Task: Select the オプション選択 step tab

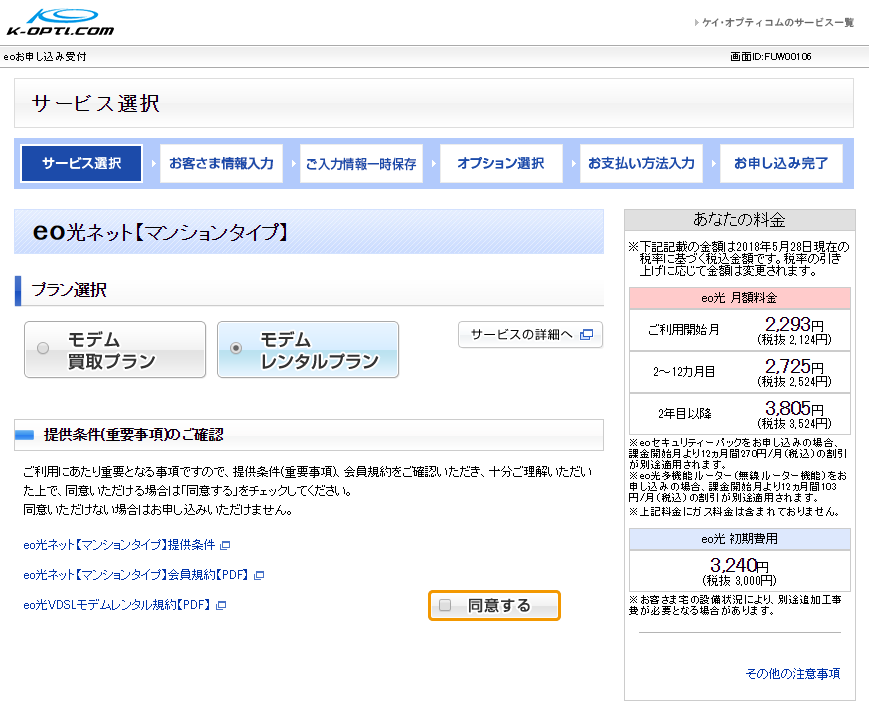Action: click(501, 163)
